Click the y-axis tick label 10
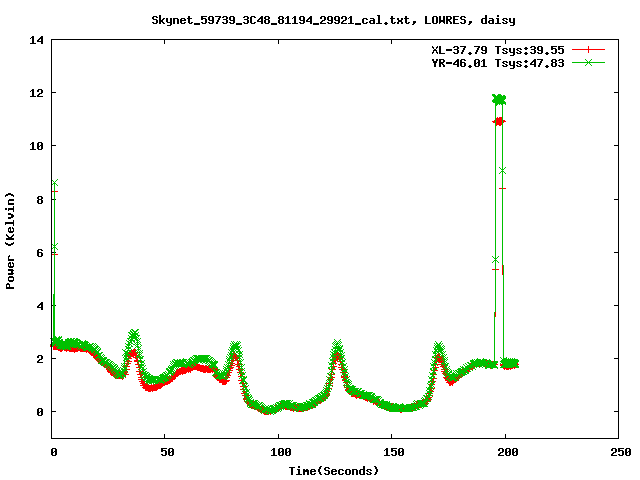640x480 pixels. coord(37,146)
